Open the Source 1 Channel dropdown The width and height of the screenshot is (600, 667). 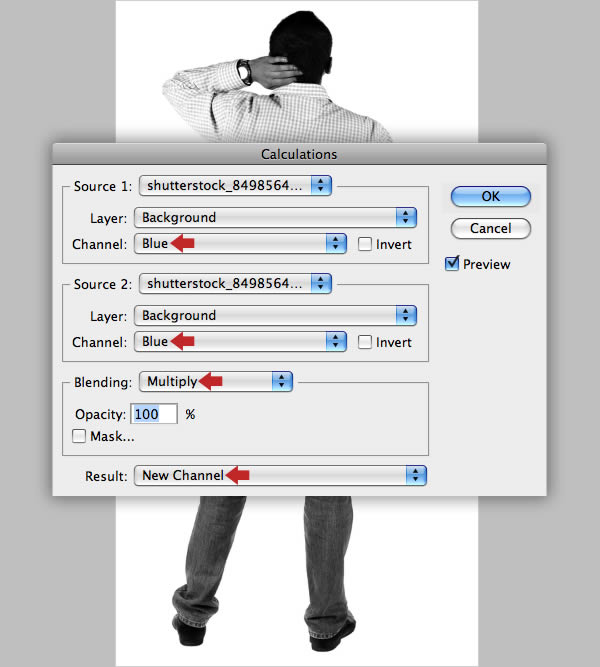pos(240,243)
